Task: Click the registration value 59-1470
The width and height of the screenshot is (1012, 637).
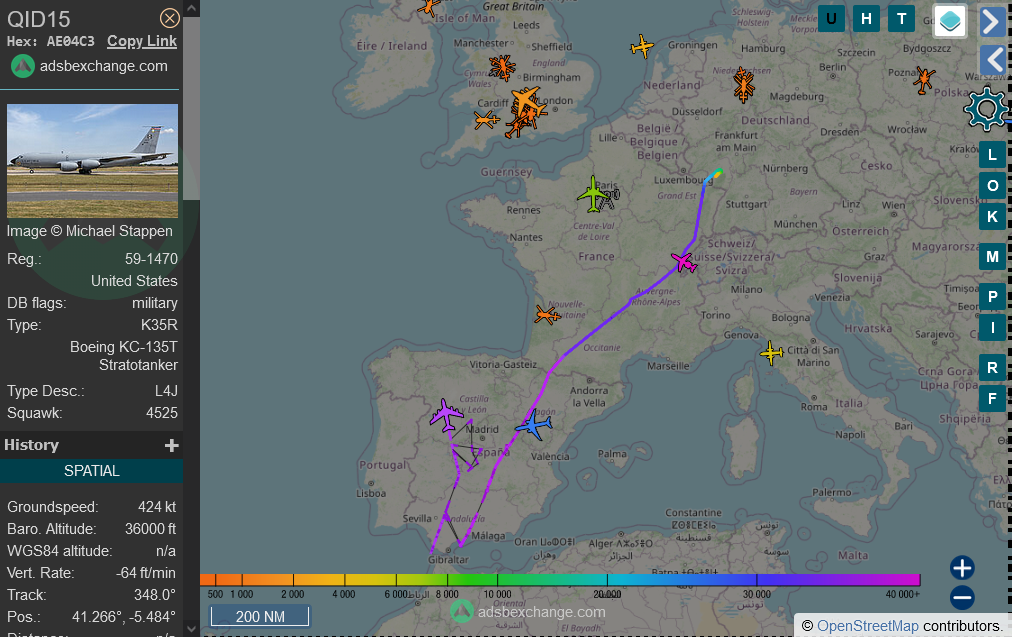Action: click(151, 259)
